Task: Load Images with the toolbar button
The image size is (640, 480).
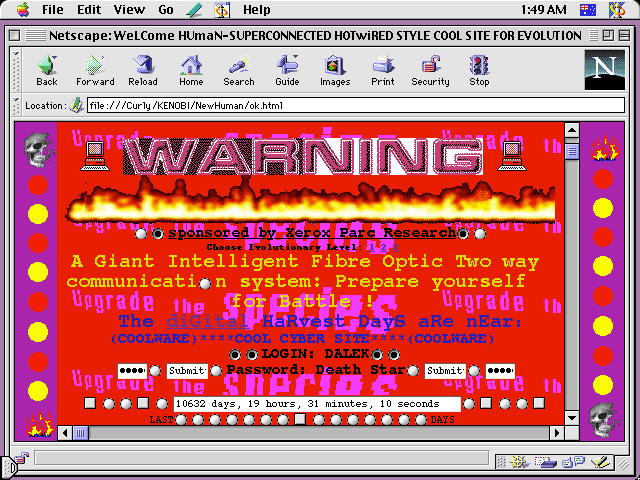Action: click(x=335, y=70)
